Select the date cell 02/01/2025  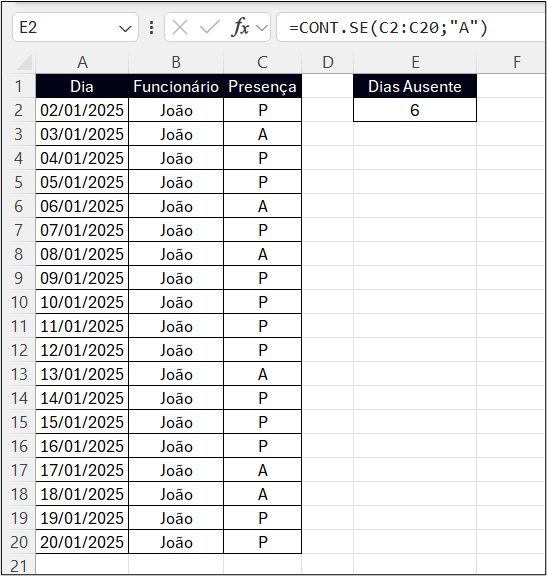(82, 110)
